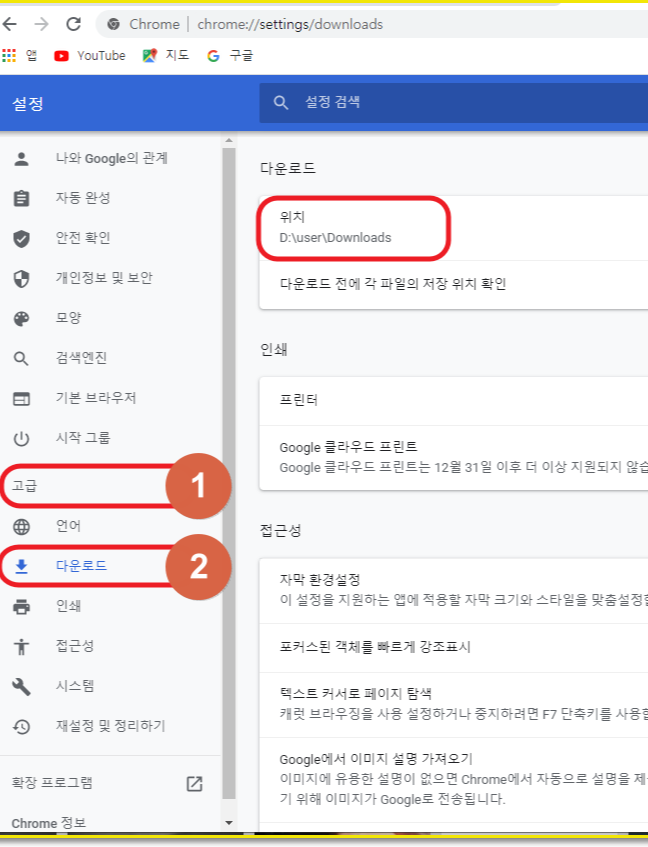Open the 구글 Google bookmark
The width and height of the screenshot is (648, 847).
(x=230, y=56)
